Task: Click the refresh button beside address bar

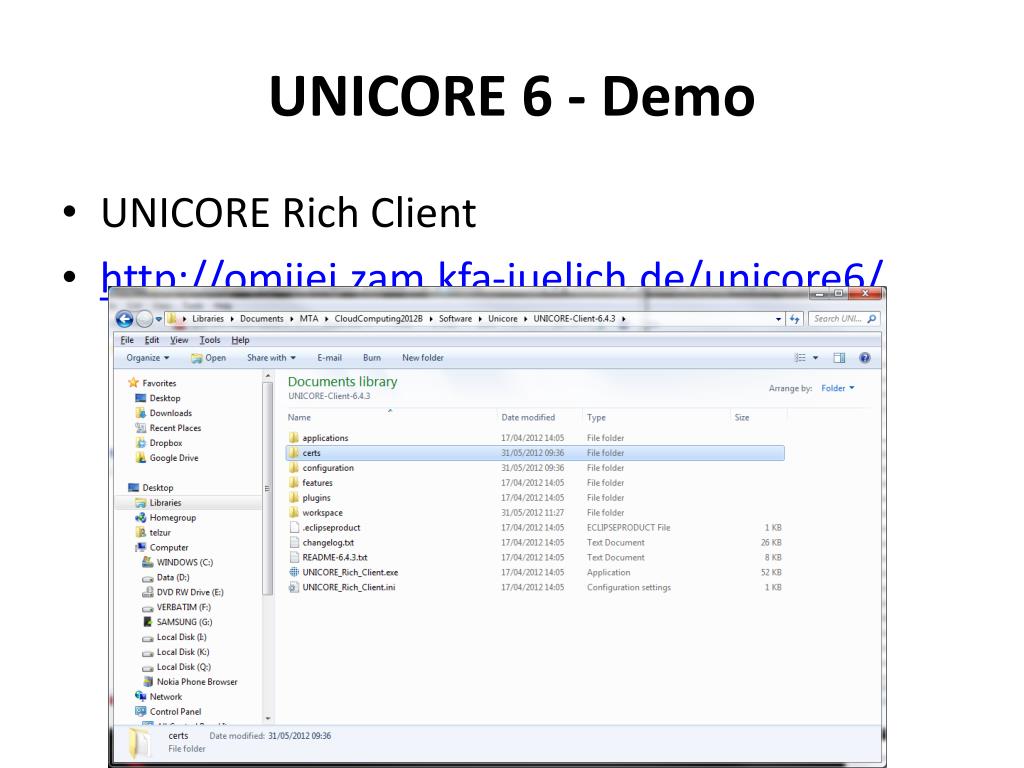Action: click(794, 319)
